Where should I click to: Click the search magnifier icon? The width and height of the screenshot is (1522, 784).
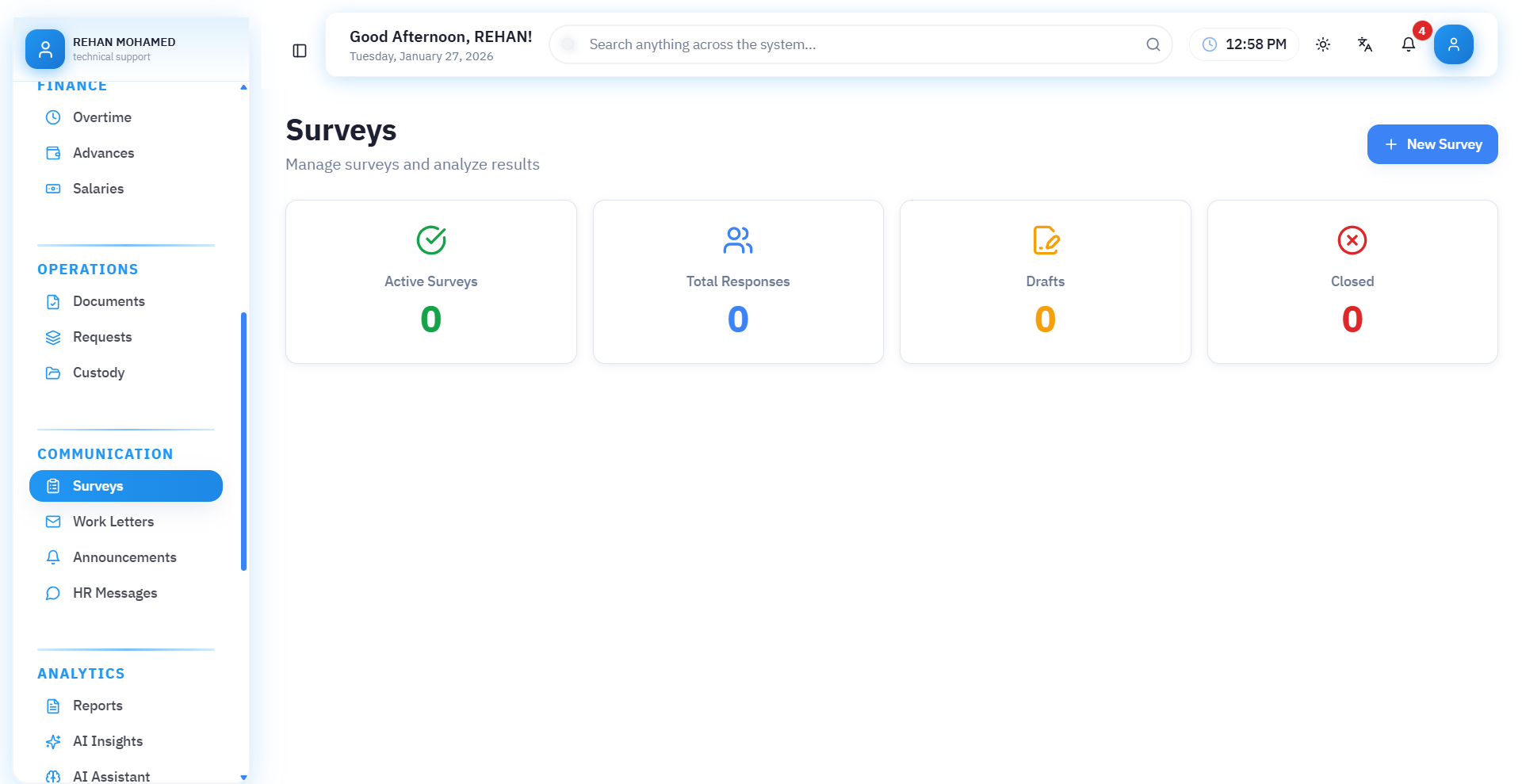(x=1153, y=44)
